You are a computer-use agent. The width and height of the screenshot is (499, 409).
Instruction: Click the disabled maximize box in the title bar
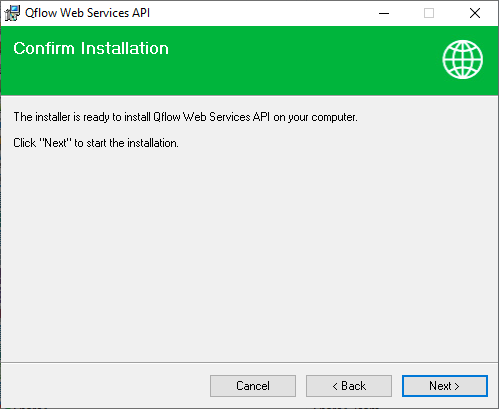[x=429, y=13]
